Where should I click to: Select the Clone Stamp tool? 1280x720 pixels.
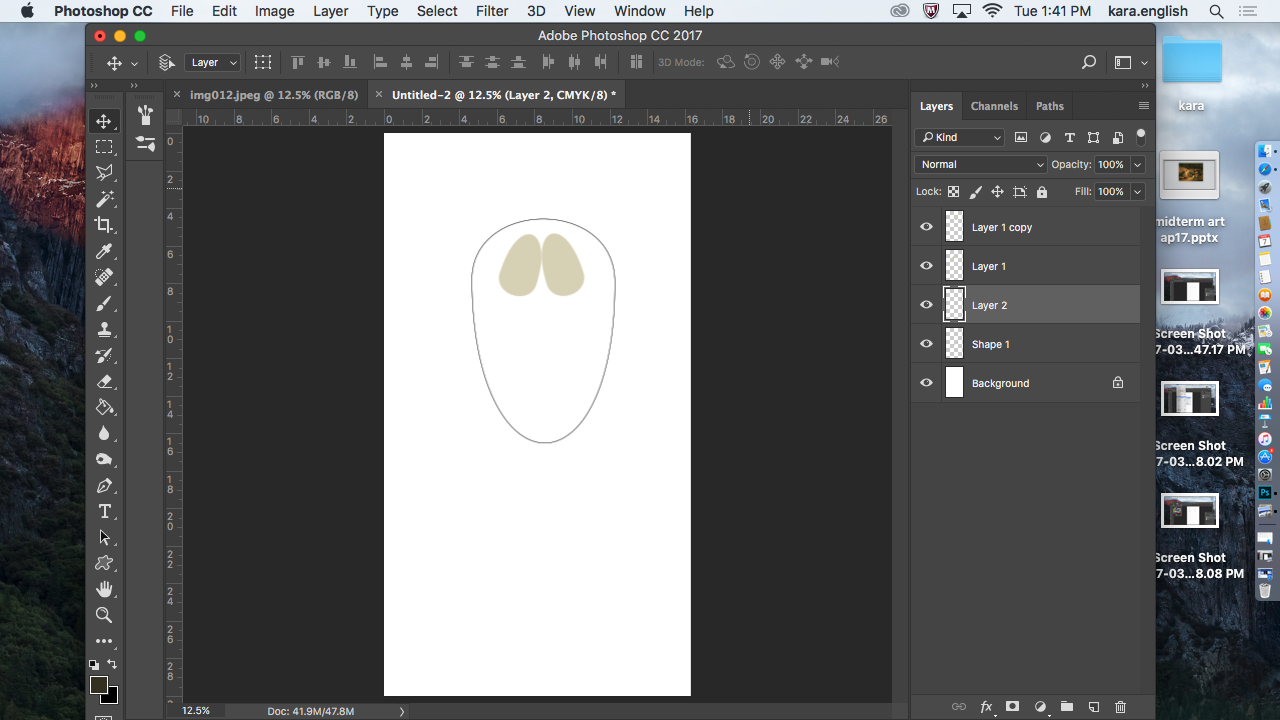click(104, 329)
